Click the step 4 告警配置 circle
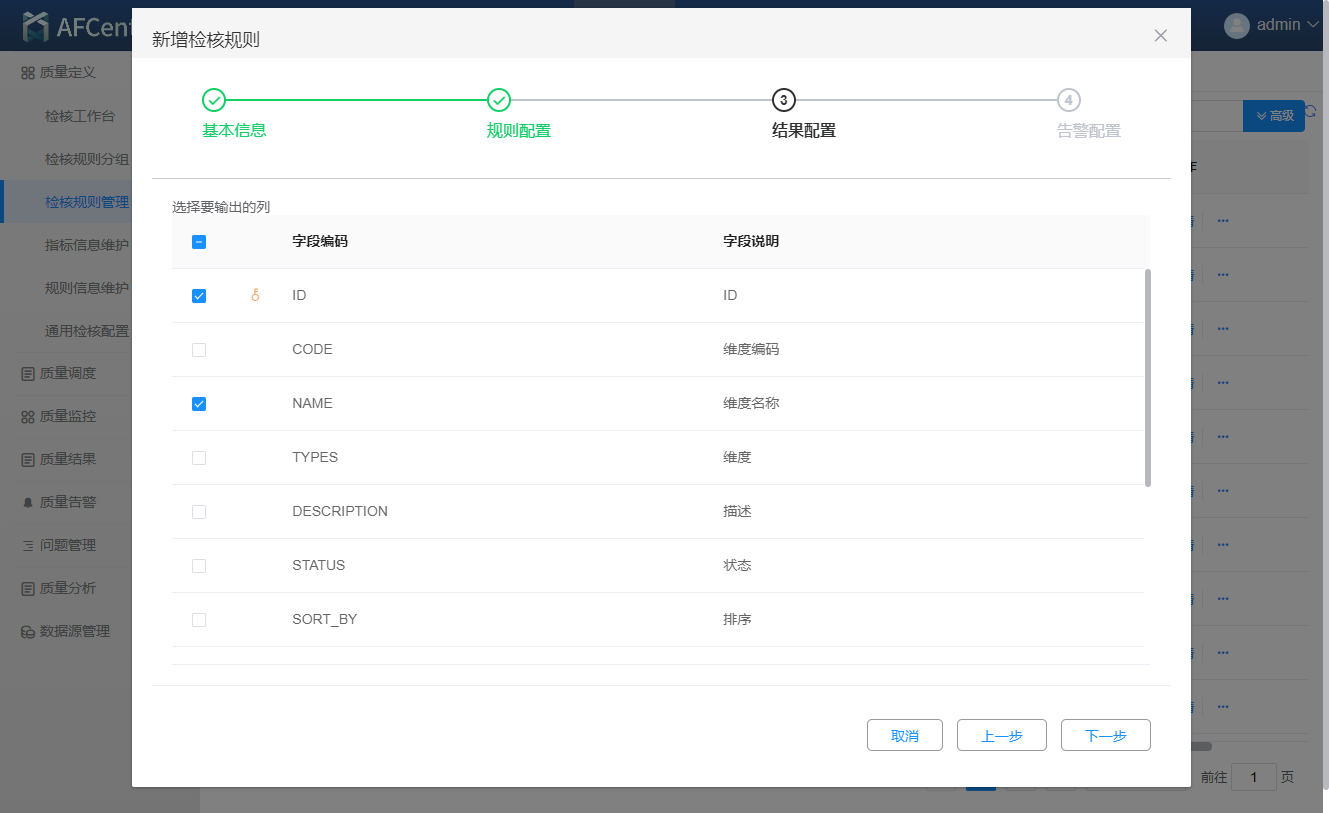This screenshot has width=1329, height=813. click(1069, 100)
